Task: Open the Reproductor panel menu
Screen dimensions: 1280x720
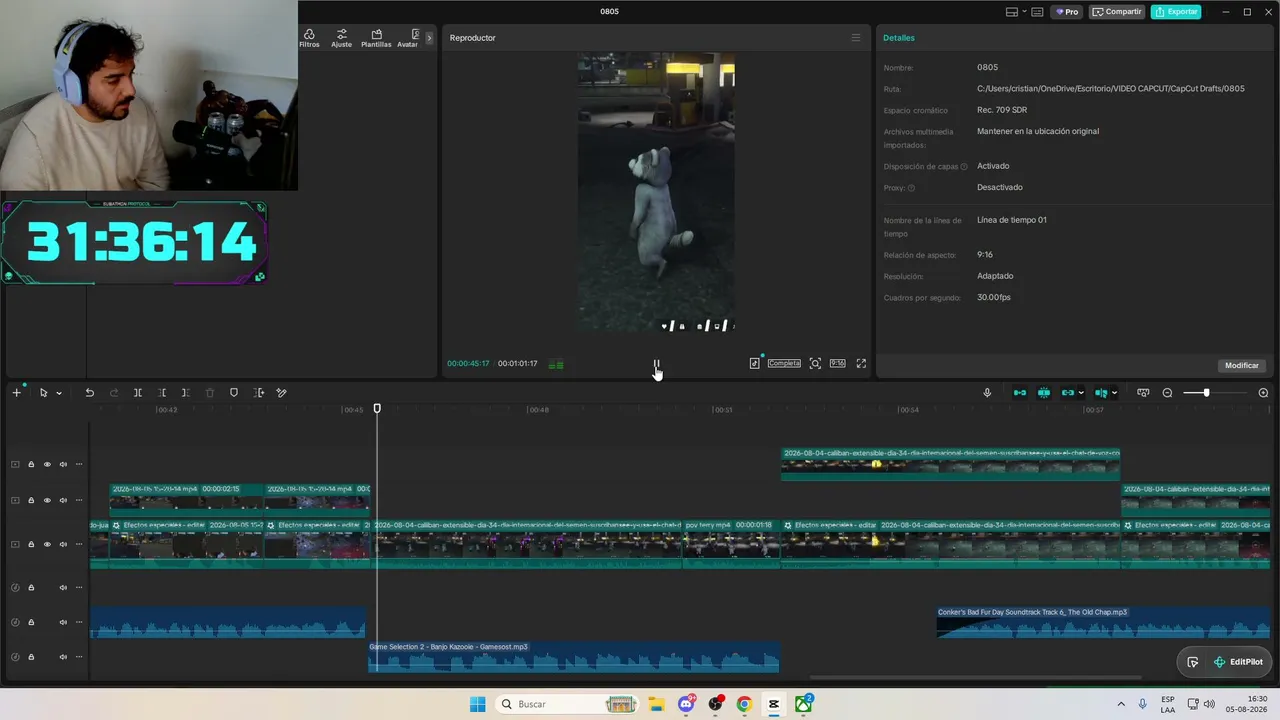Action: tap(855, 38)
